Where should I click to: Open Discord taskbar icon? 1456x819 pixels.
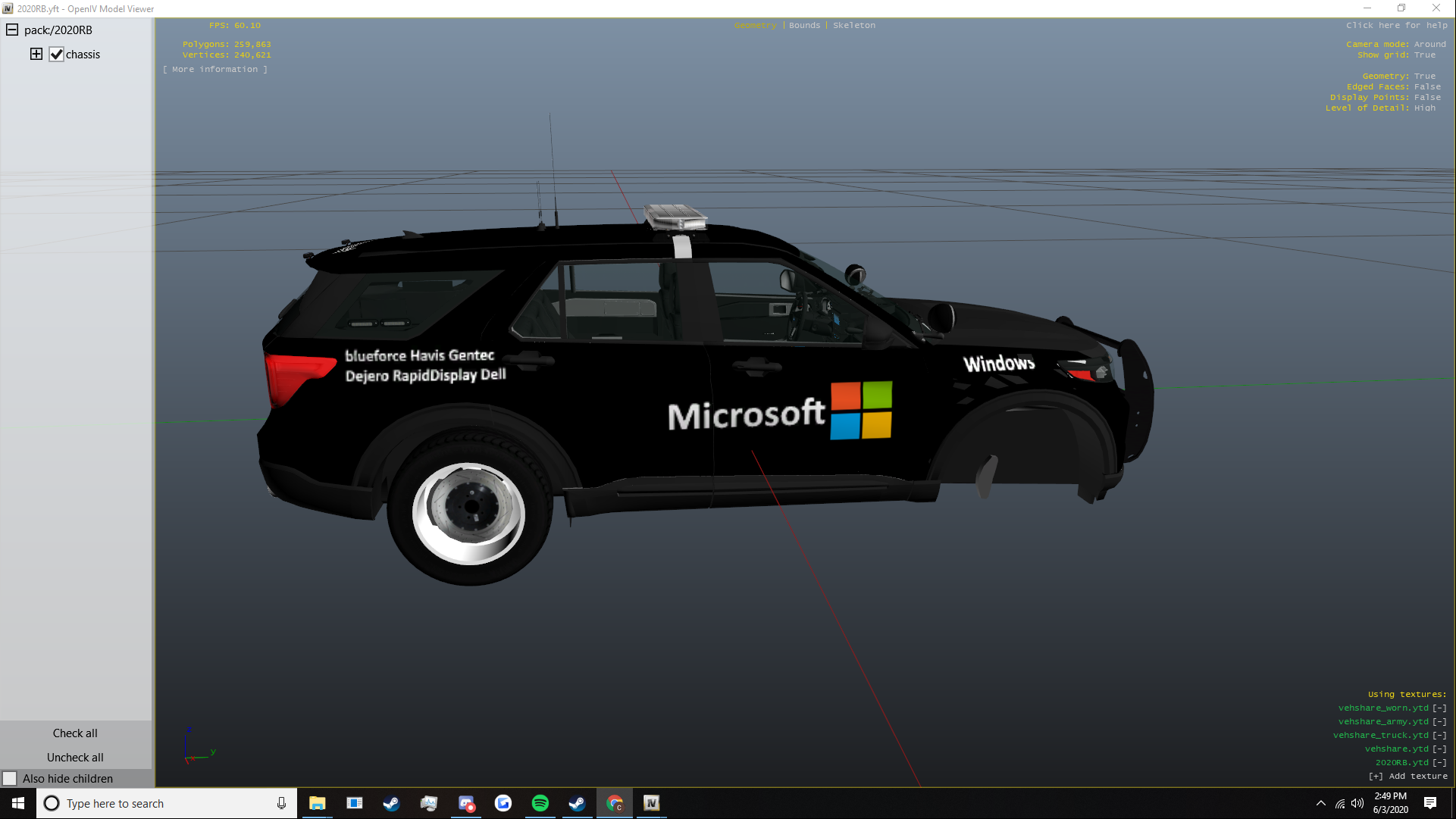pos(466,803)
